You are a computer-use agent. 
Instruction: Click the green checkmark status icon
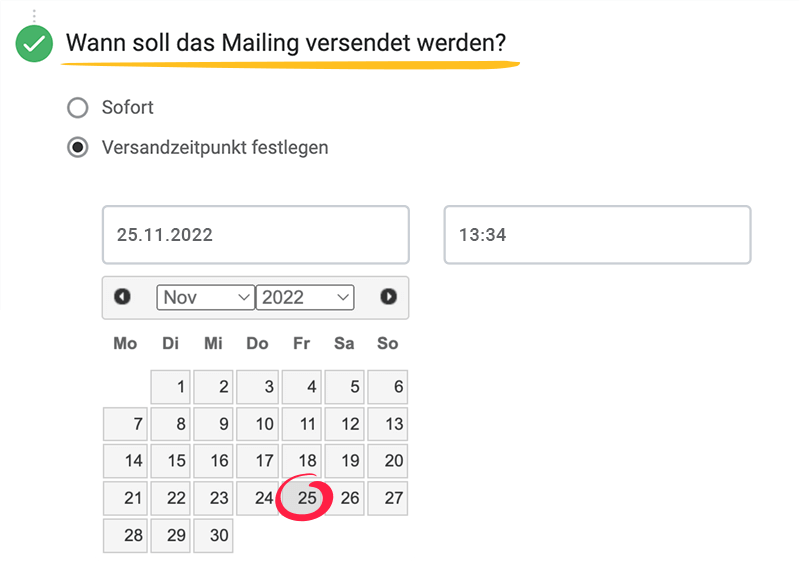pos(35,44)
